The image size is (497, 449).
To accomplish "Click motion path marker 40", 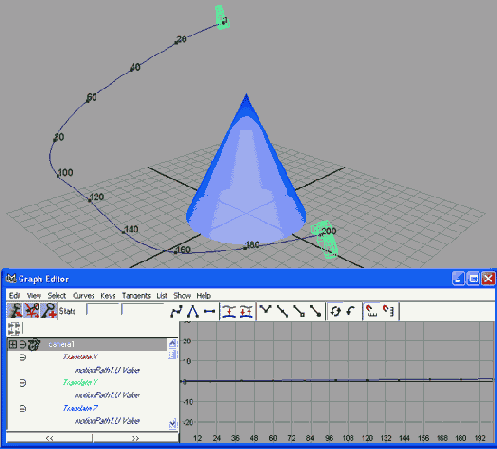I will pos(134,68).
